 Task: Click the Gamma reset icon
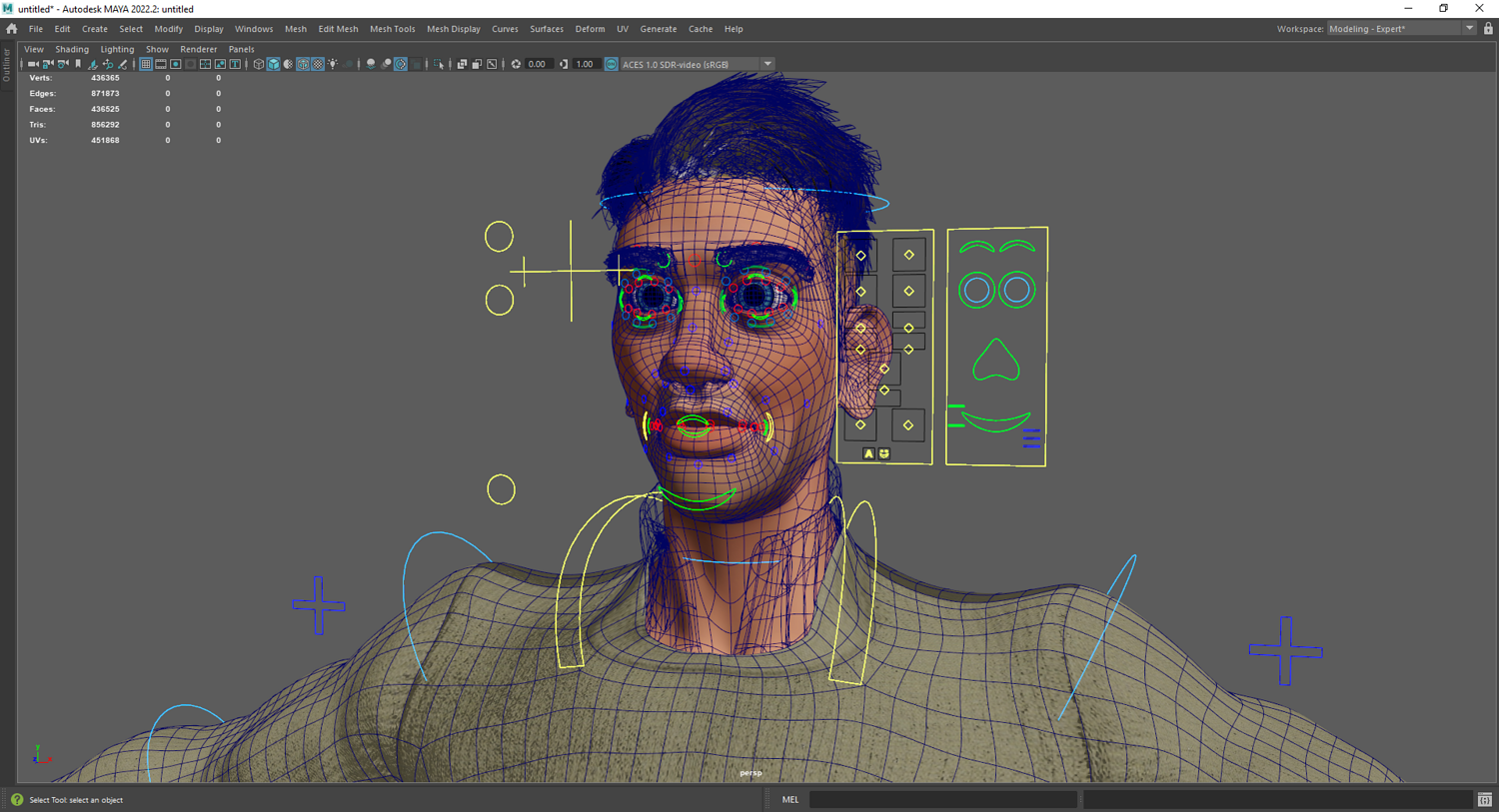point(564,64)
